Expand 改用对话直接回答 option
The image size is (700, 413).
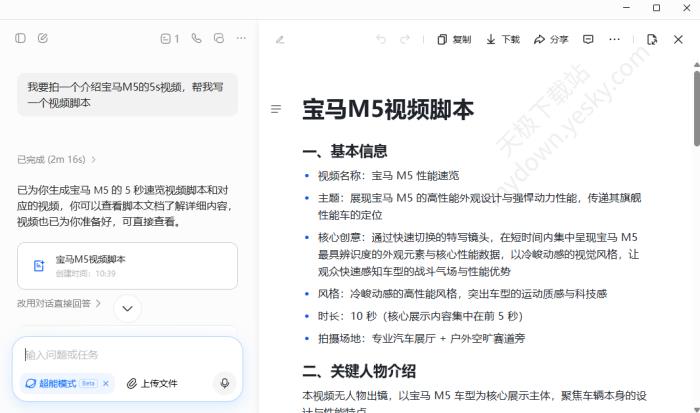pos(59,302)
